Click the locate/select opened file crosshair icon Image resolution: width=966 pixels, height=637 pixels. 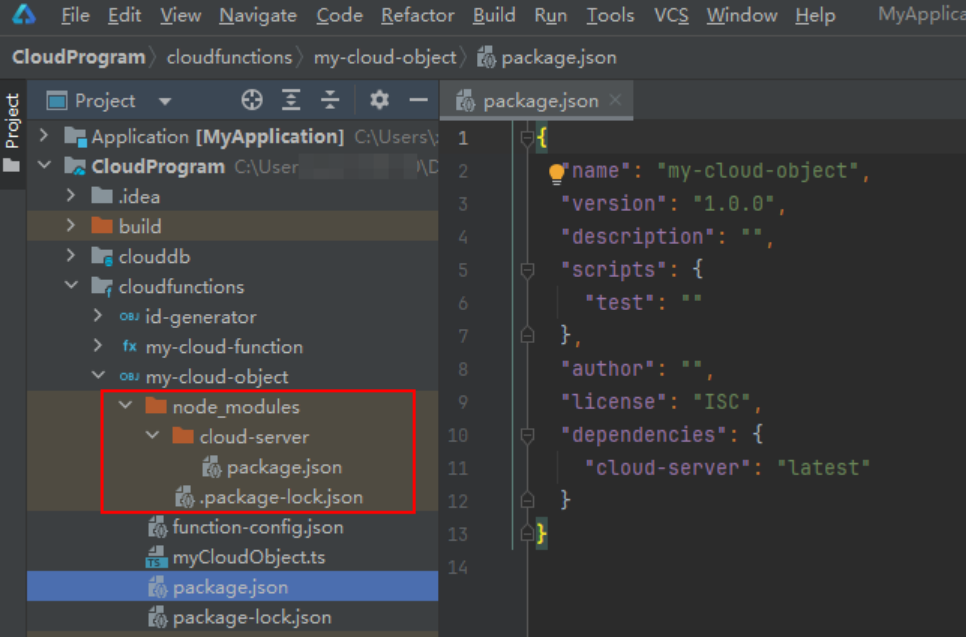coord(252,100)
